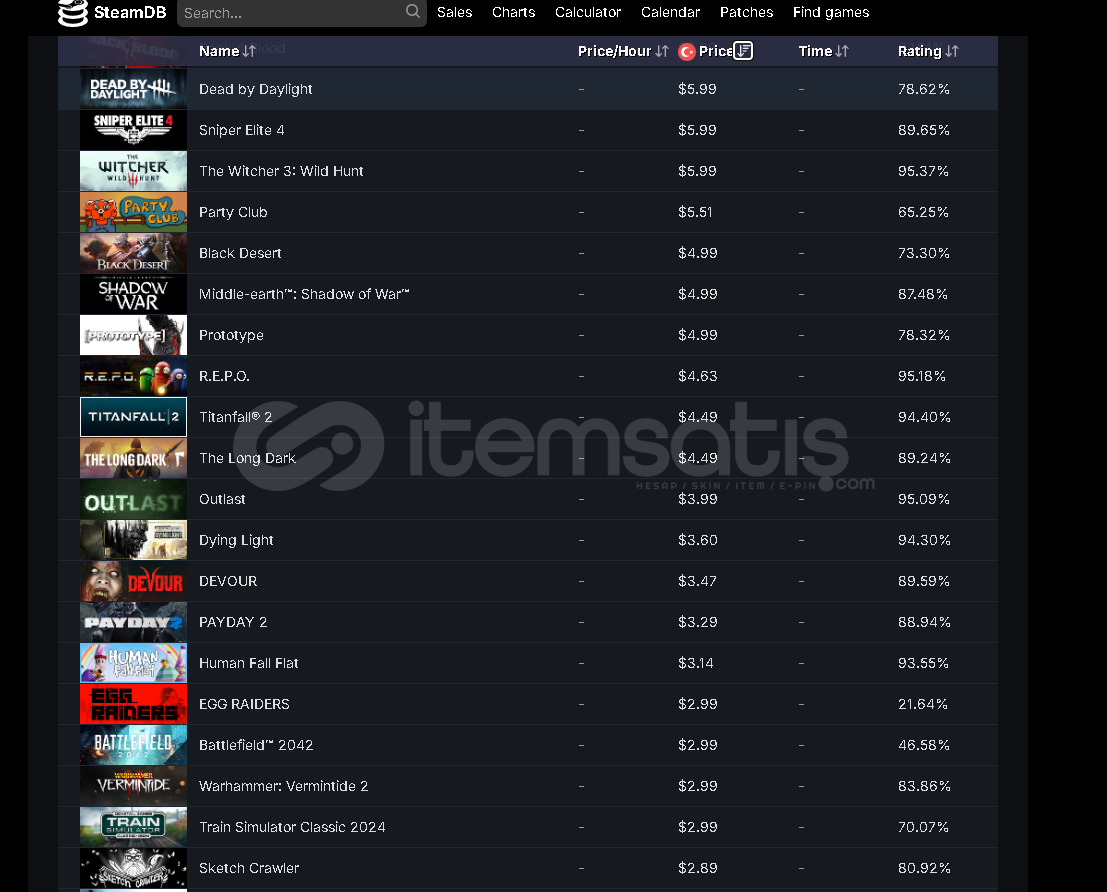This screenshot has width=1107, height=892.
Task: Open Titanfall 2 game link
Action: click(x=235, y=417)
